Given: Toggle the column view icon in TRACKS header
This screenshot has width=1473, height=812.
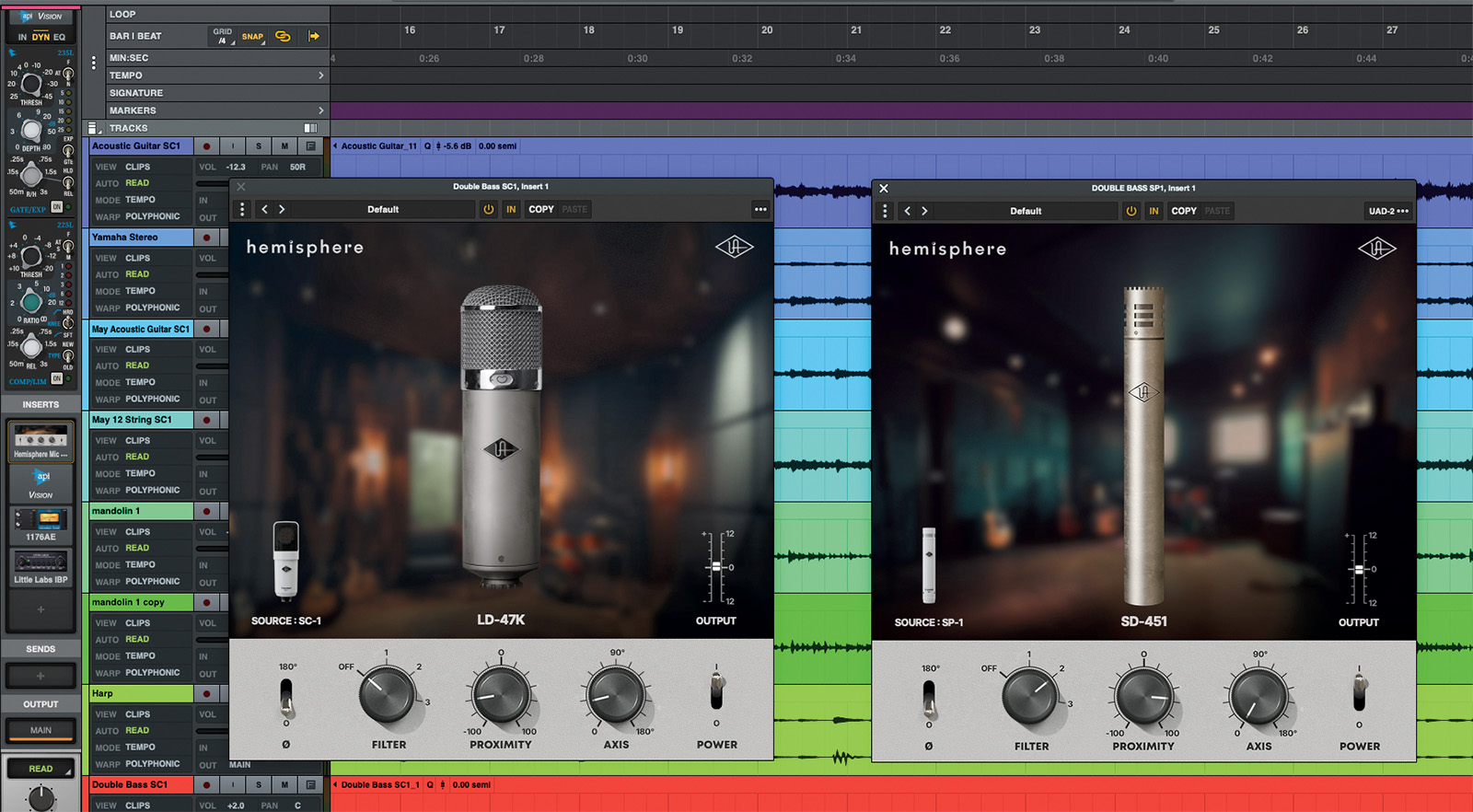Looking at the screenshot, I should click(311, 128).
